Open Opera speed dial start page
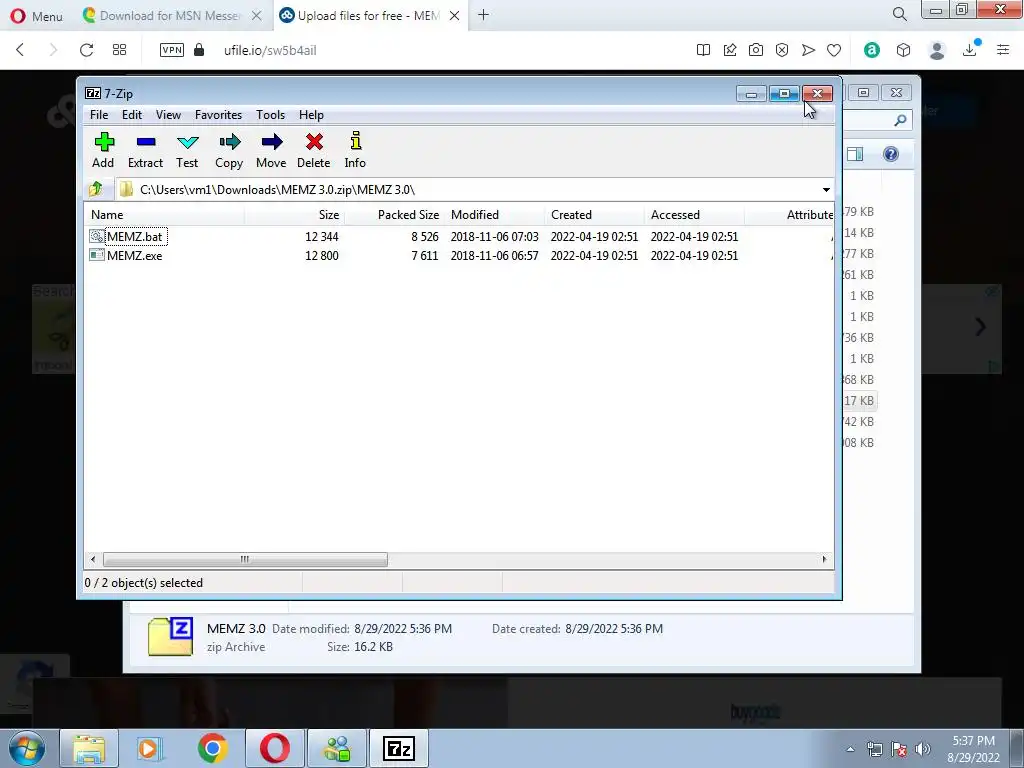The image size is (1024, 768). [120, 50]
